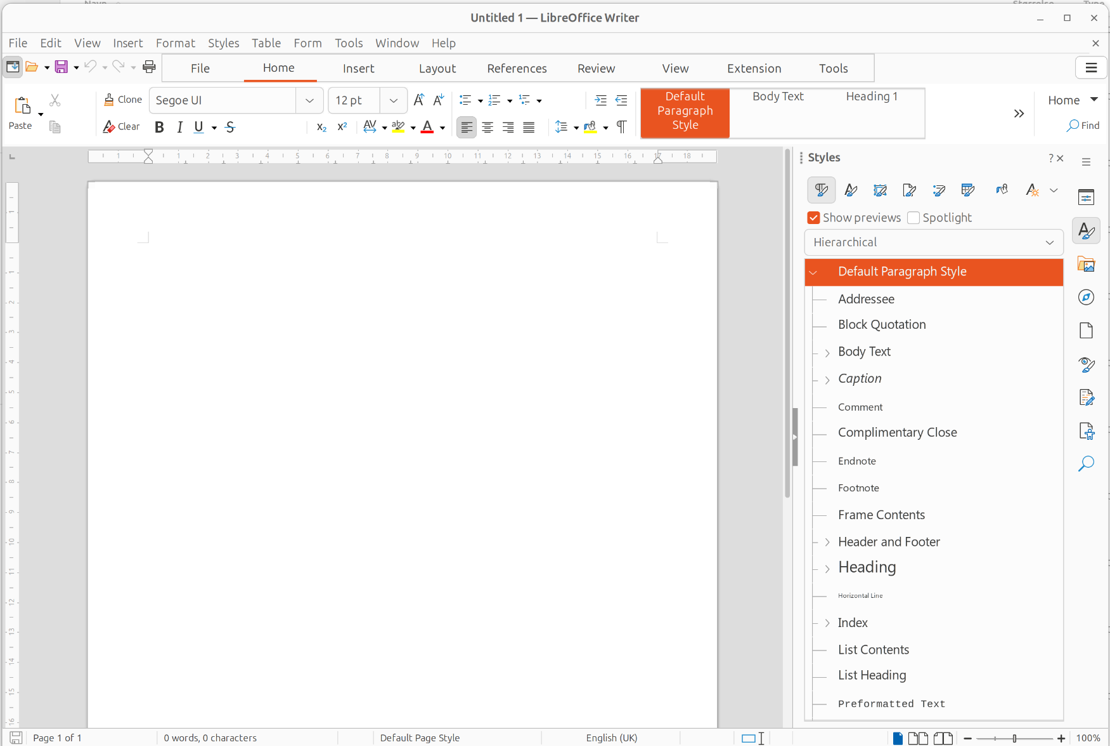Viewport: 1110px width, 746px height.
Task: Click the Strikethrough icon
Action: [x=230, y=127]
